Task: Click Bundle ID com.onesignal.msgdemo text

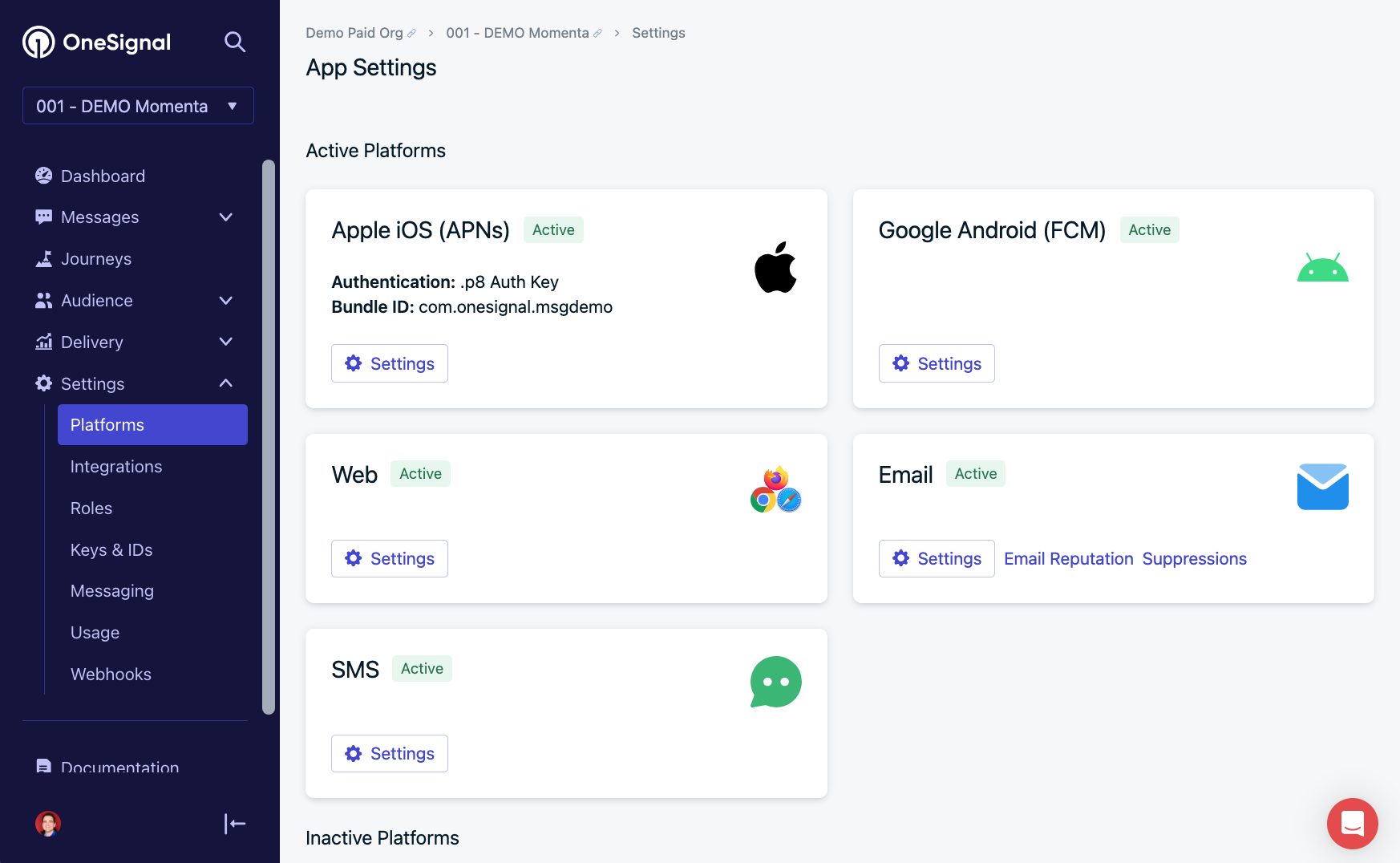Action: 471,307
